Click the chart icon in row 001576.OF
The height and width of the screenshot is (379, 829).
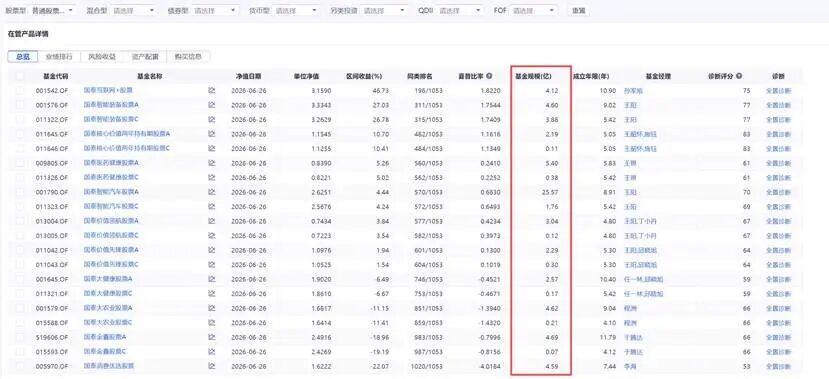click(212, 105)
